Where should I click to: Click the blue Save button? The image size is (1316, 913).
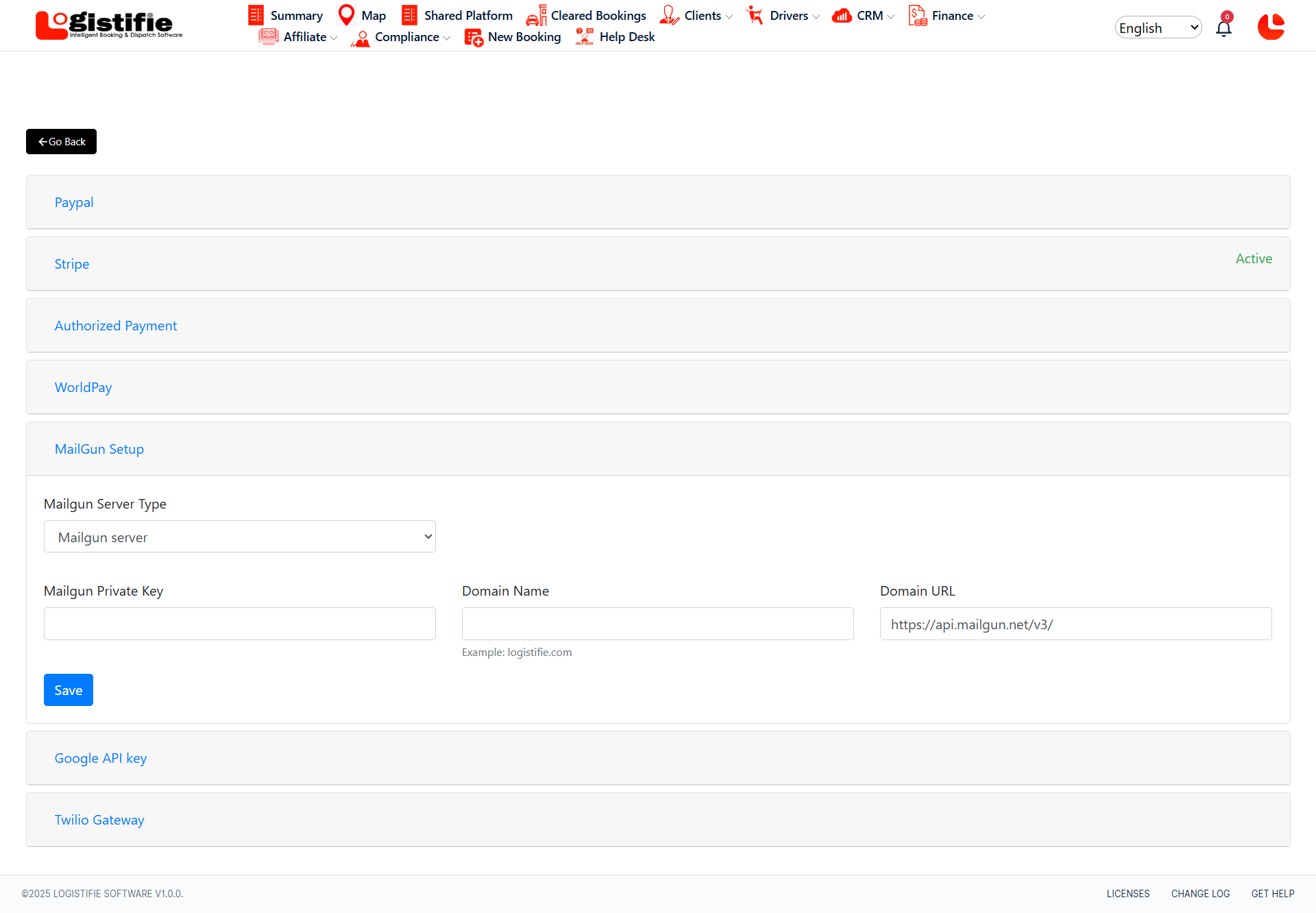pyautogui.click(x=69, y=690)
